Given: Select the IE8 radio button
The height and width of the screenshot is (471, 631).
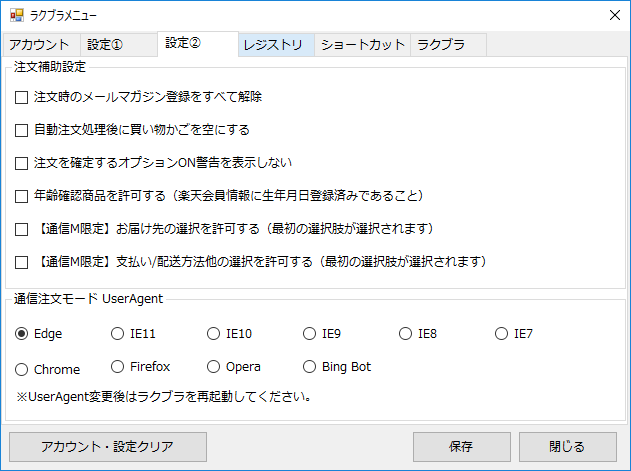Looking at the screenshot, I should (x=405, y=334).
